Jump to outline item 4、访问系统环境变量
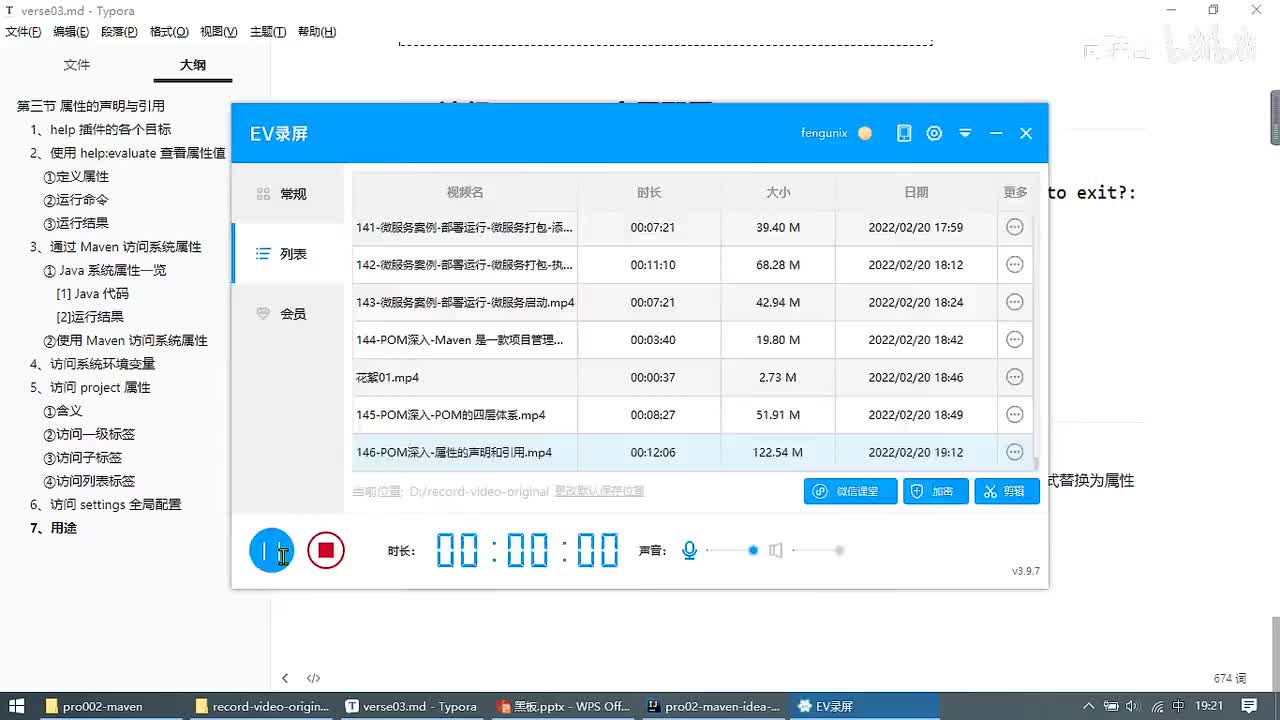1280x720 pixels. [x=93, y=363]
